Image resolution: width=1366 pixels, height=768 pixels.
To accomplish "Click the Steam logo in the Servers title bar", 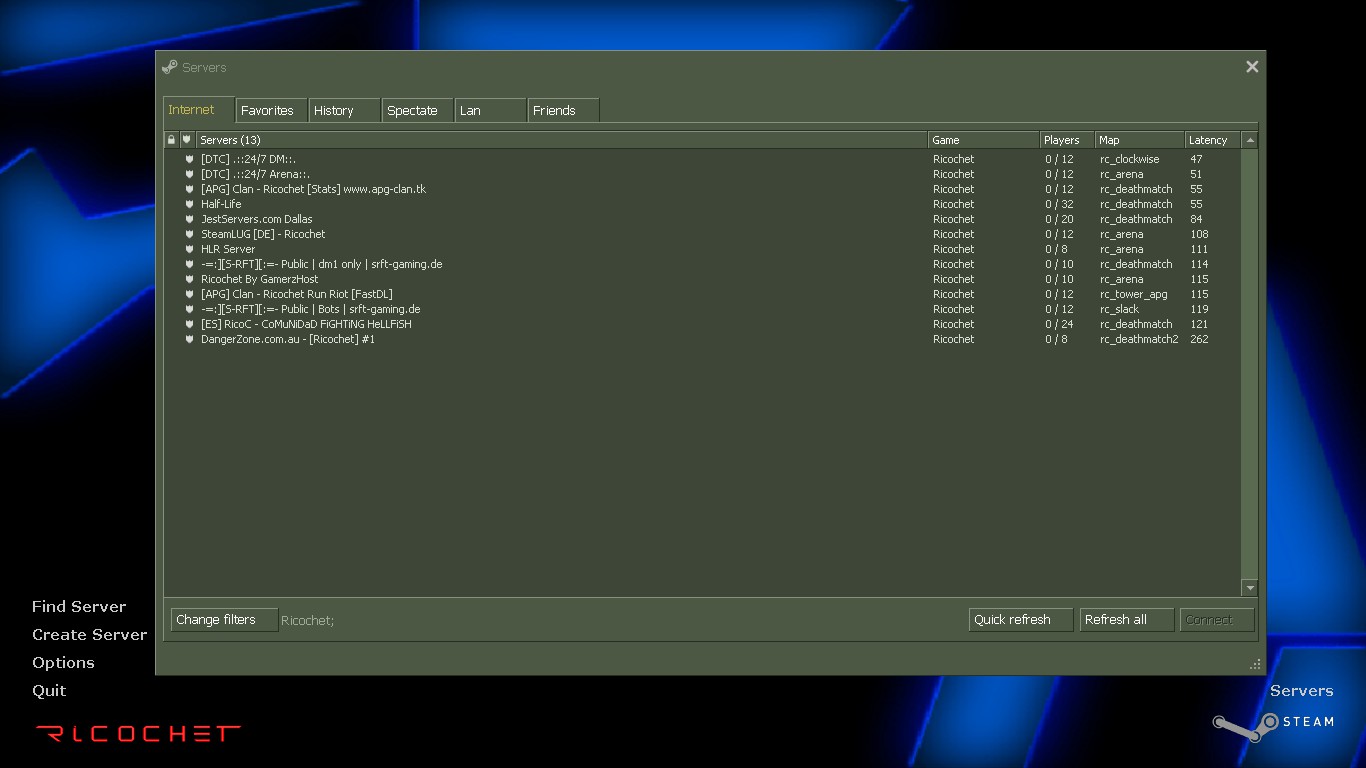I will click(169, 67).
